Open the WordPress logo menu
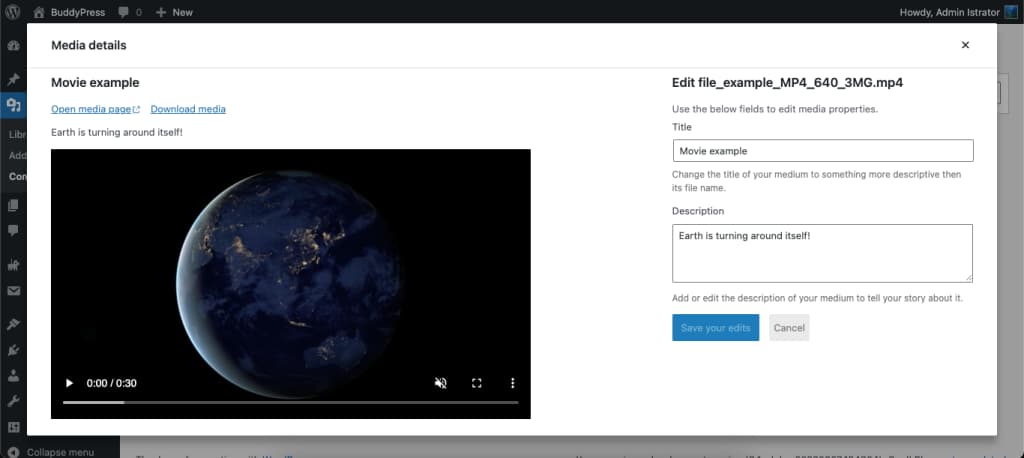Viewport: 1024px width, 458px height. pyautogui.click(x=13, y=12)
